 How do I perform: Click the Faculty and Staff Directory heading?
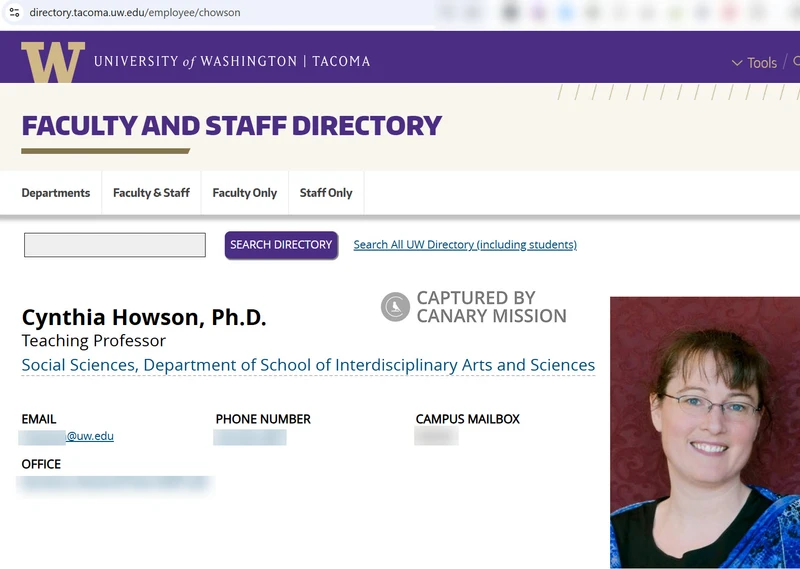click(231, 126)
